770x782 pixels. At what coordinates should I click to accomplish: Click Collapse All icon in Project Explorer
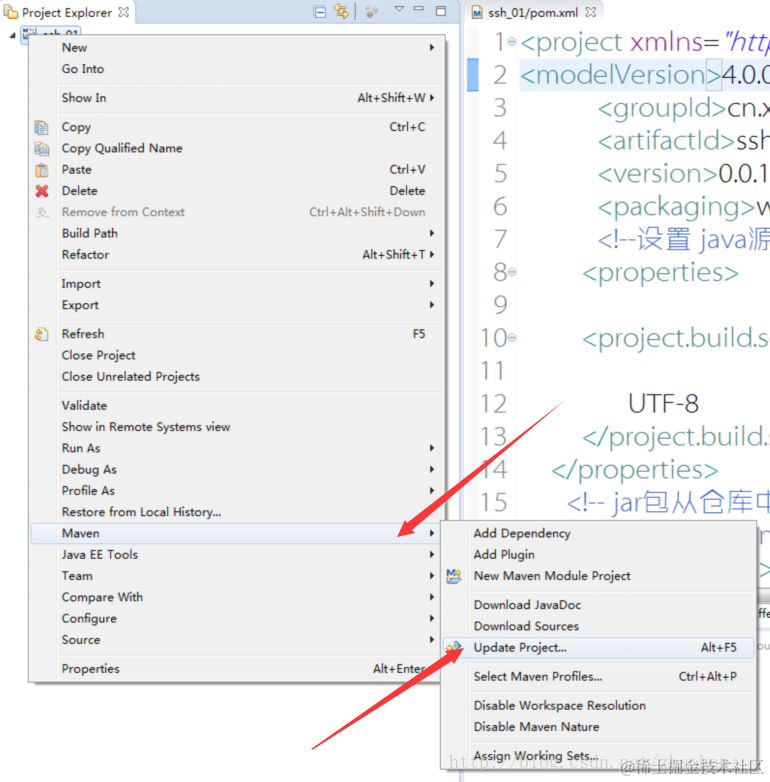pos(319,11)
